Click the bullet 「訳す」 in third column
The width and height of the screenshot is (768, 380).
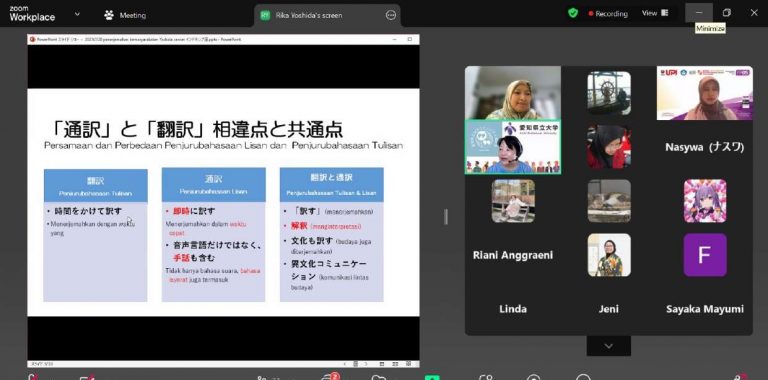click(x=307, y=211)
